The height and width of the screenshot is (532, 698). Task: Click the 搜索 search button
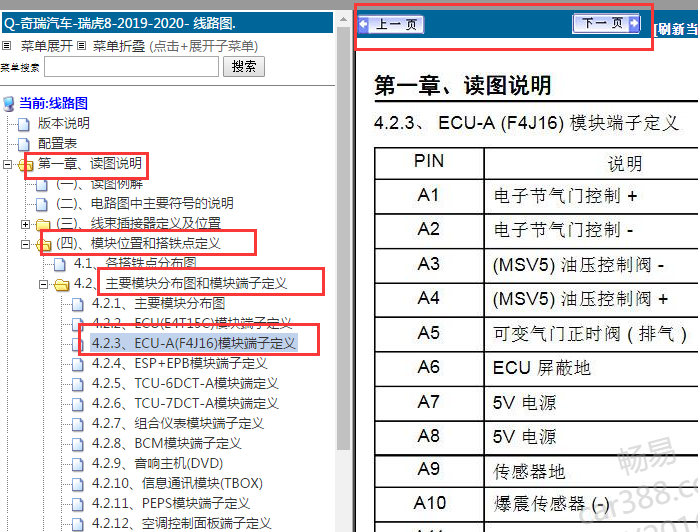243,67
